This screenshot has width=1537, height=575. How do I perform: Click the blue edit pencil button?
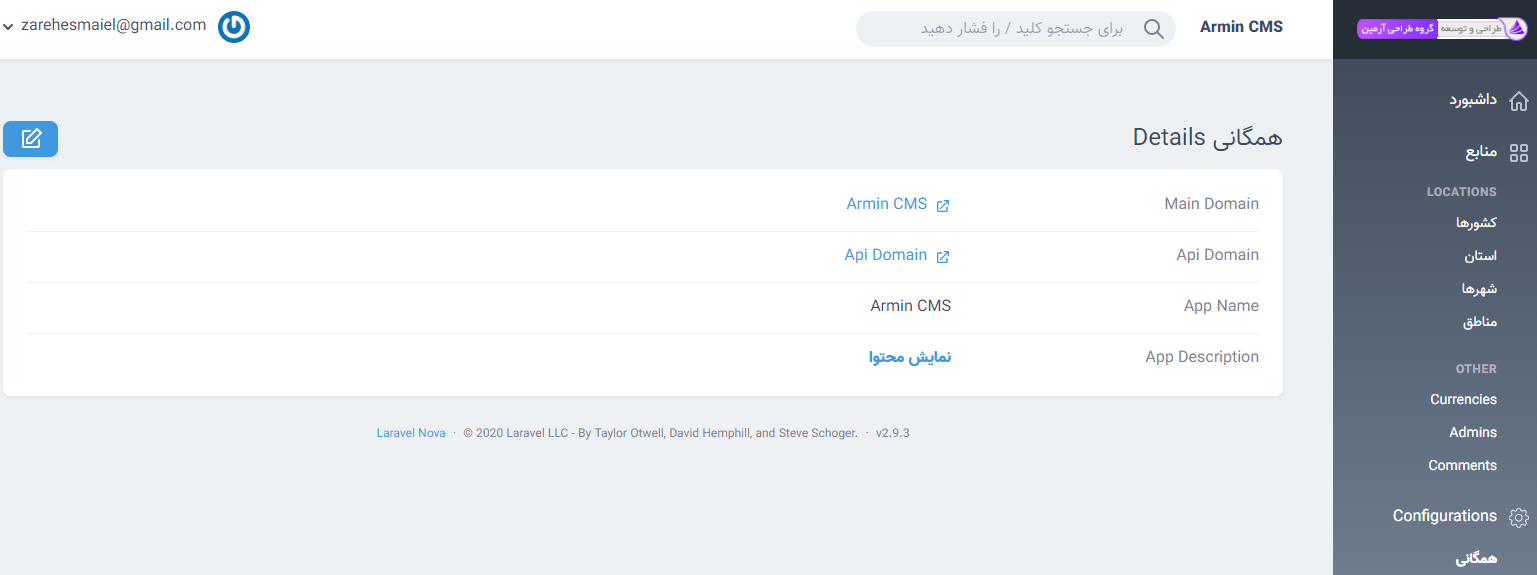coord(31,139)
